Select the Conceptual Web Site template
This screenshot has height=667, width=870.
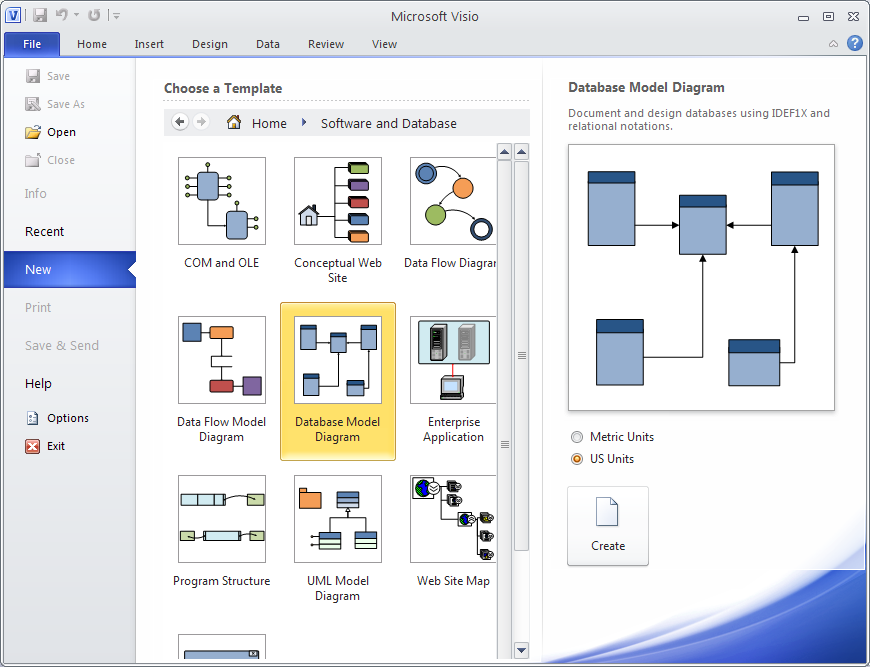coord(337,221)
